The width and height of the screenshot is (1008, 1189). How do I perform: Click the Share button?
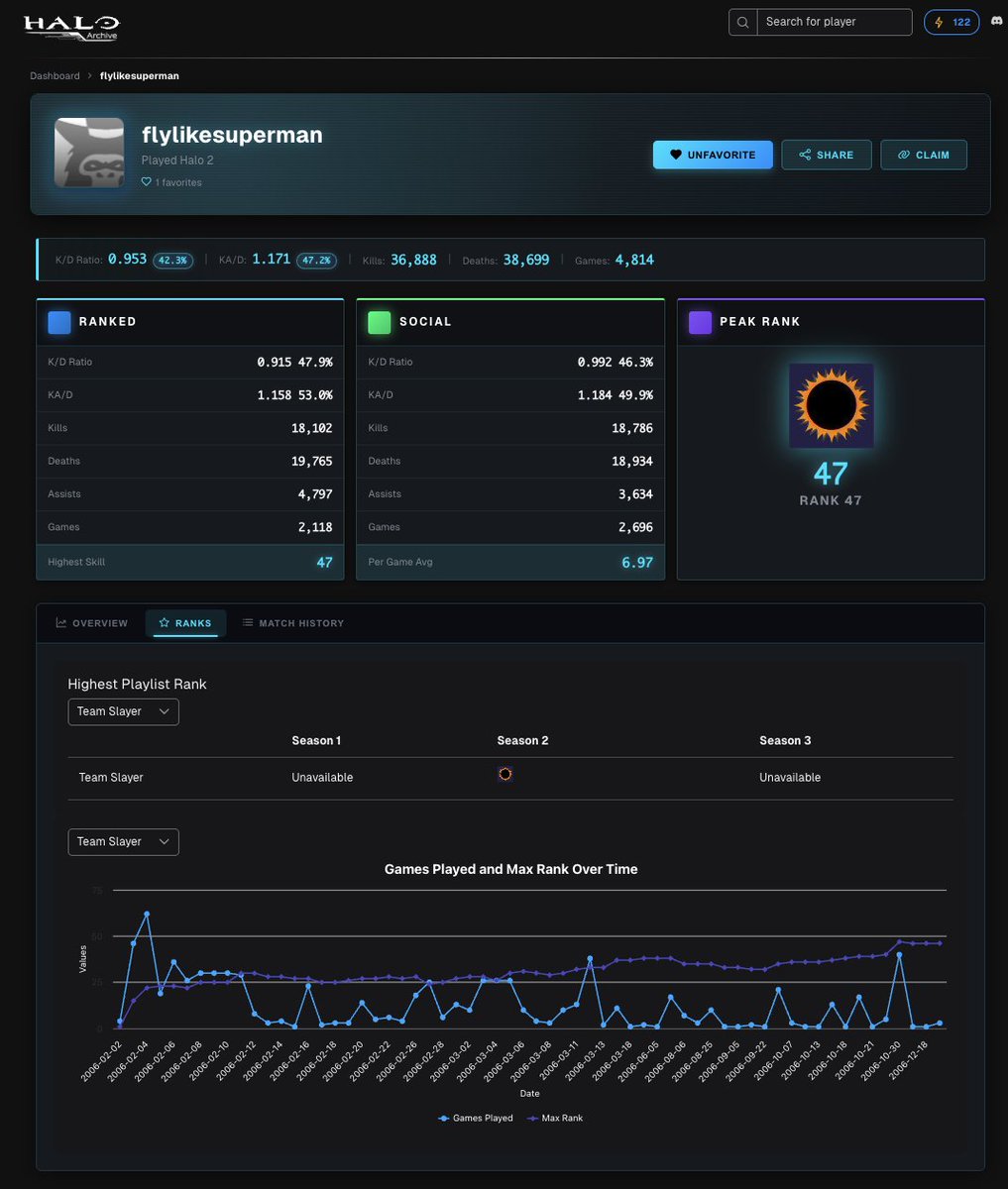[827, 155]
